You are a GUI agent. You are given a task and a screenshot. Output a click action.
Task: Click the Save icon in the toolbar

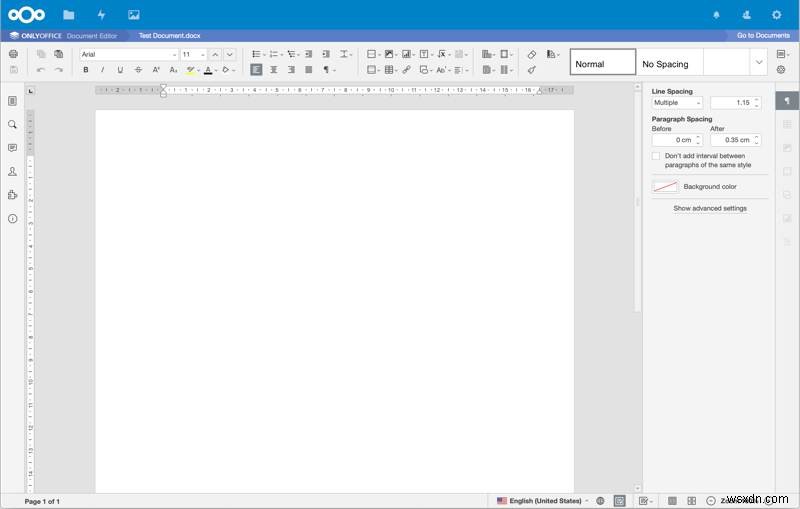[x=13, y=69]
